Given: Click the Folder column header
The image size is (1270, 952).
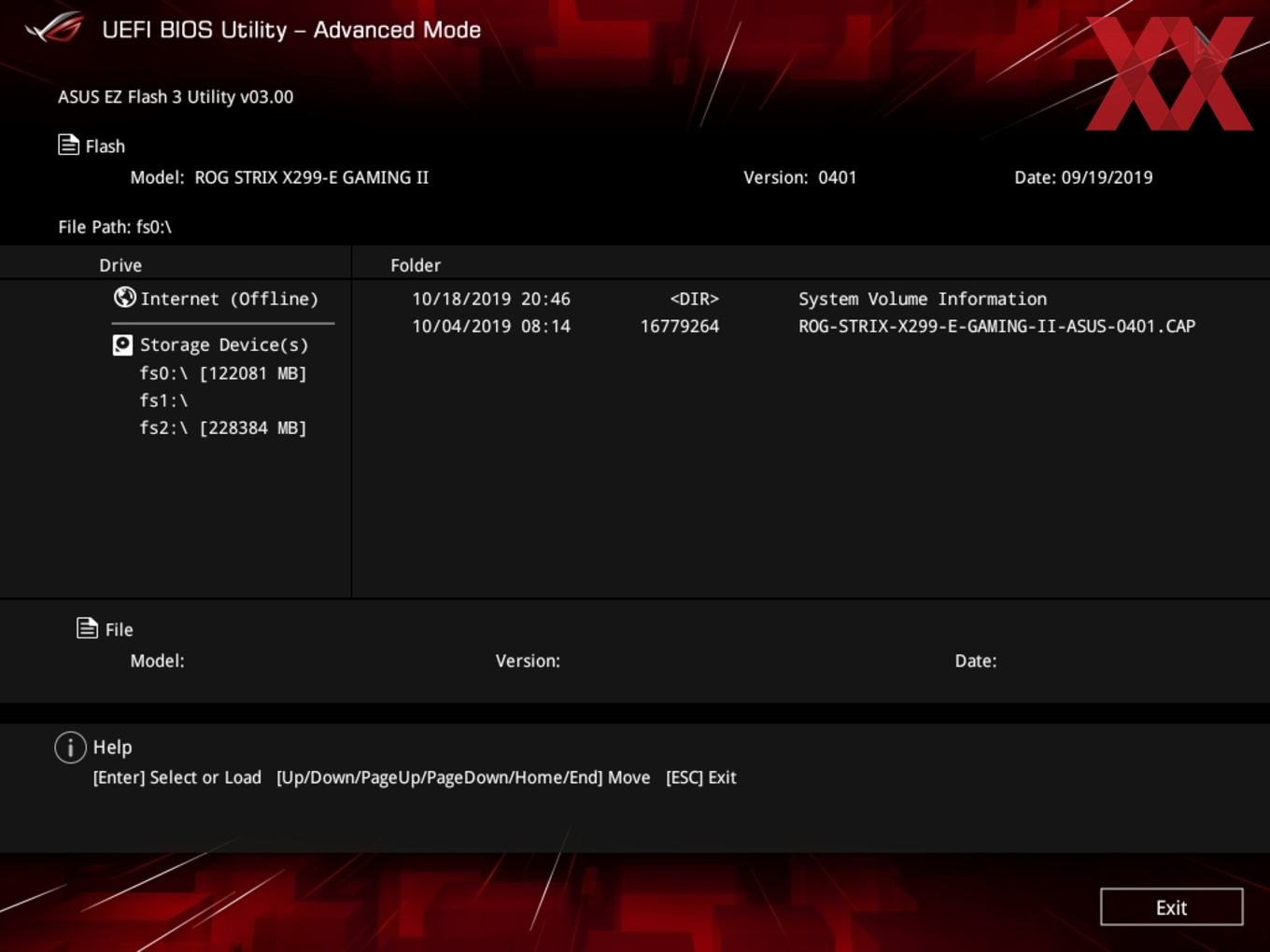Looking at the screenshot, I should tap(416, 265).
